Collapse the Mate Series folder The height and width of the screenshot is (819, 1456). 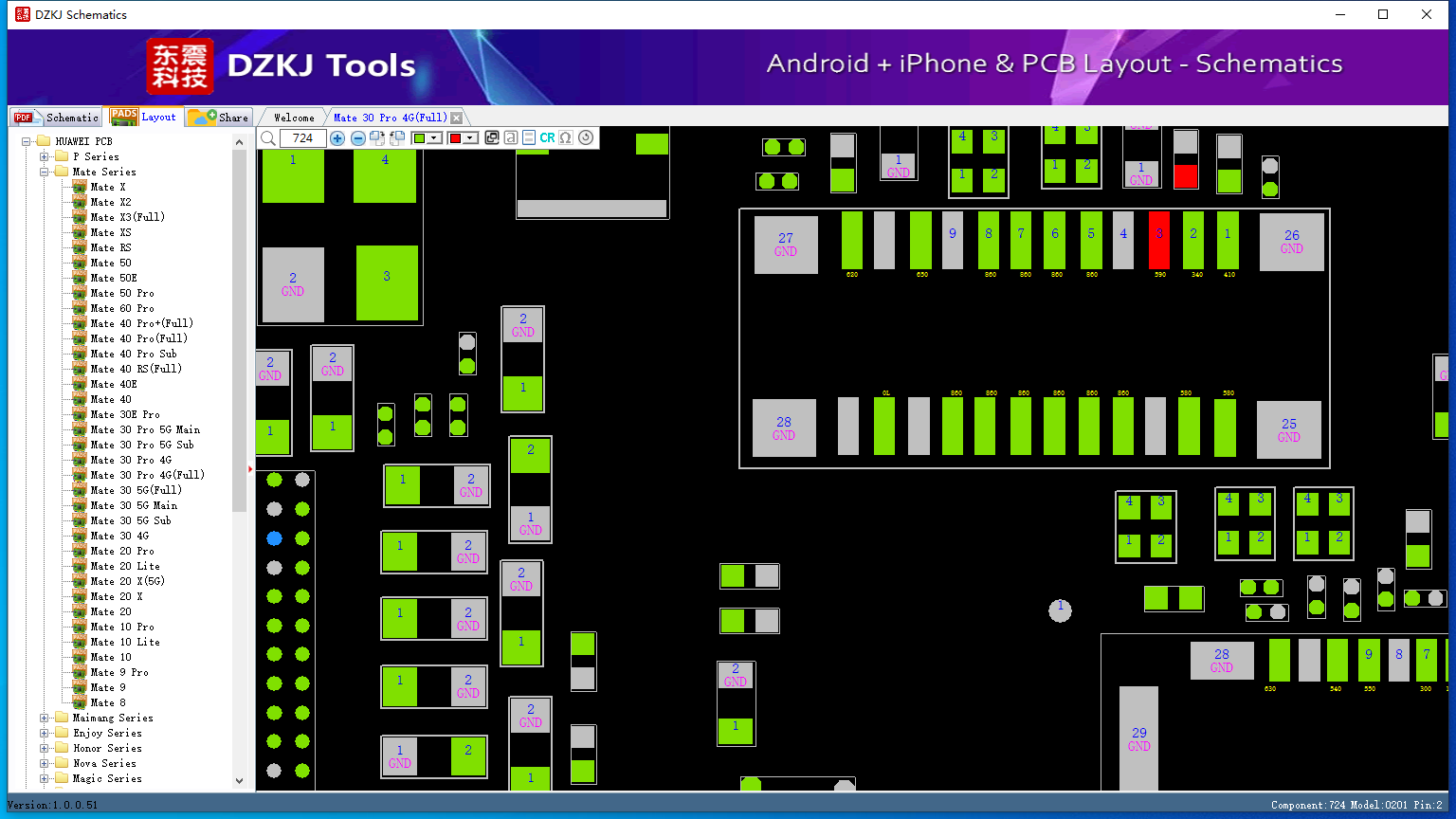[44, 172]
